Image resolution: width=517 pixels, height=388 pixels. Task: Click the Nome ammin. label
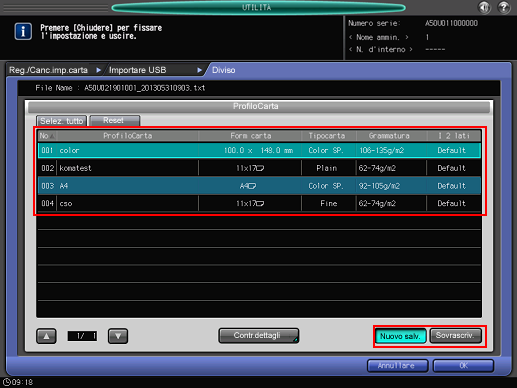coord(378,37)
